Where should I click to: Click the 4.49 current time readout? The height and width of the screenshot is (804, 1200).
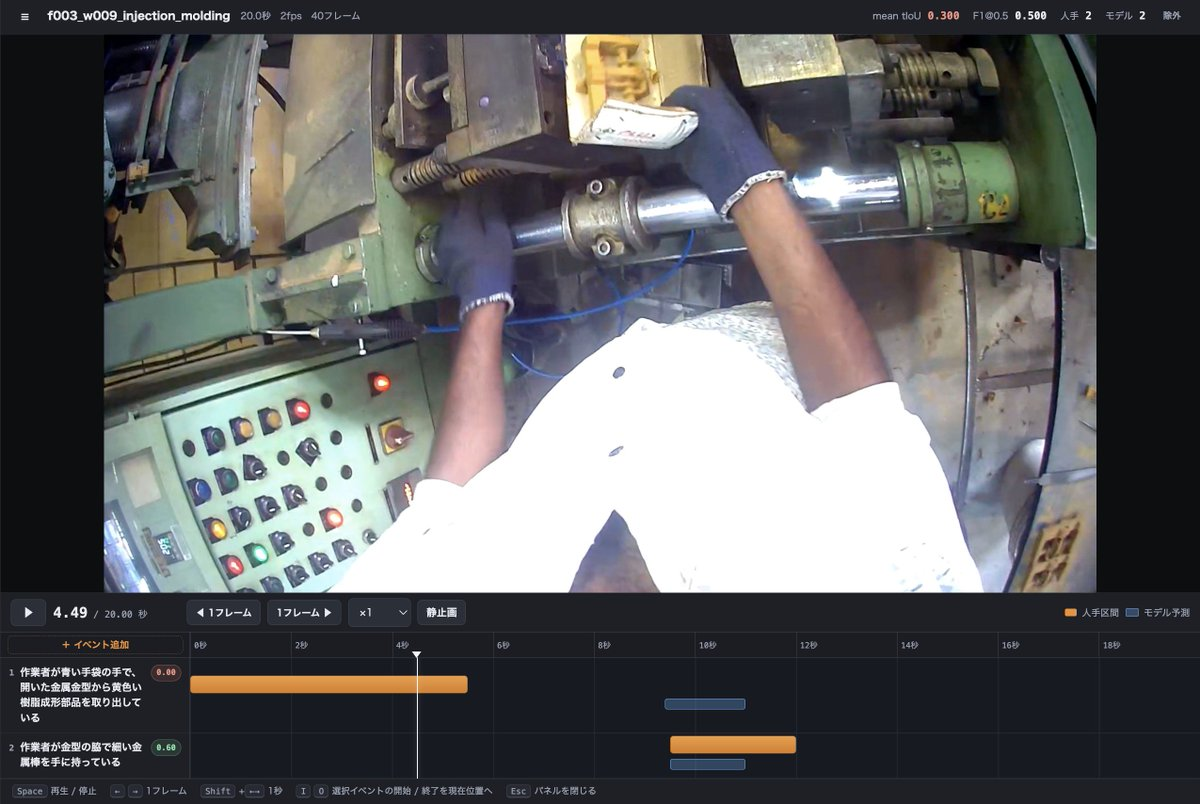pos(70,612)
